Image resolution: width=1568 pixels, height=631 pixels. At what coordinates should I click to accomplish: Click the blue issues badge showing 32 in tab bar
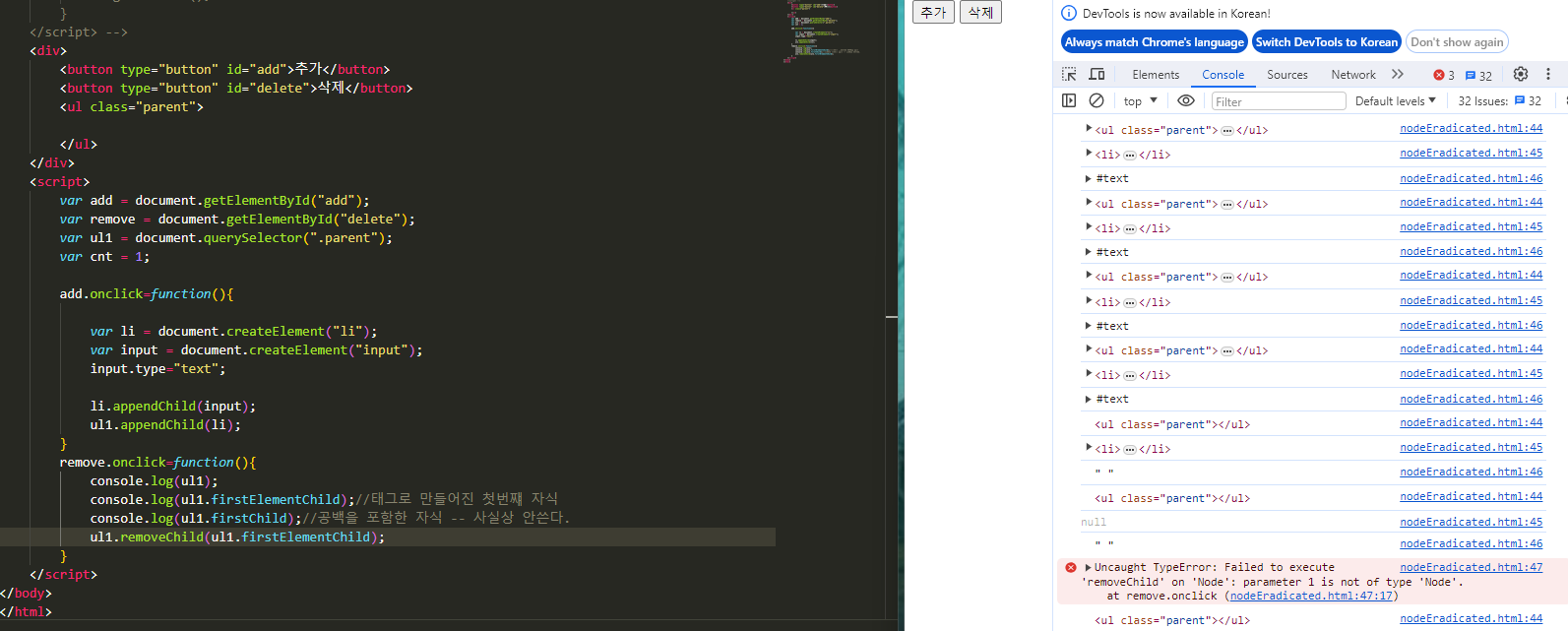[x=1479, y=75]
